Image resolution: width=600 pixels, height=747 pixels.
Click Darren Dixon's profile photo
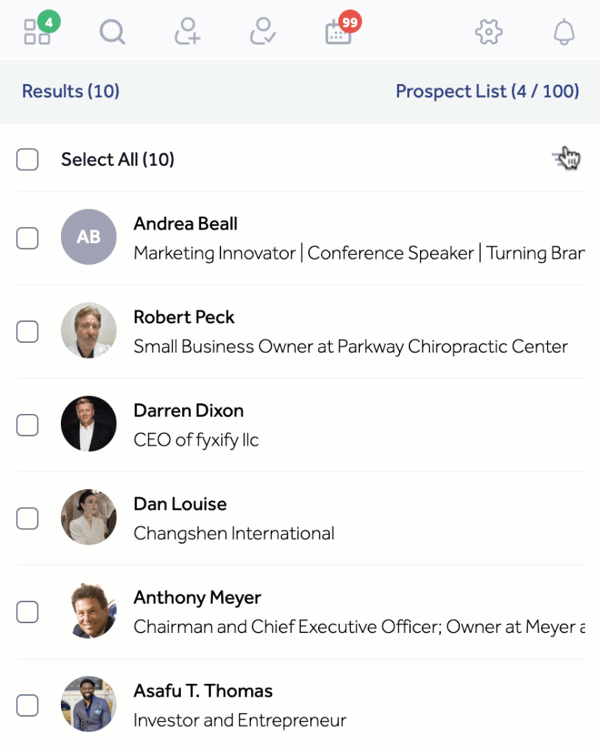pos(89,424)
